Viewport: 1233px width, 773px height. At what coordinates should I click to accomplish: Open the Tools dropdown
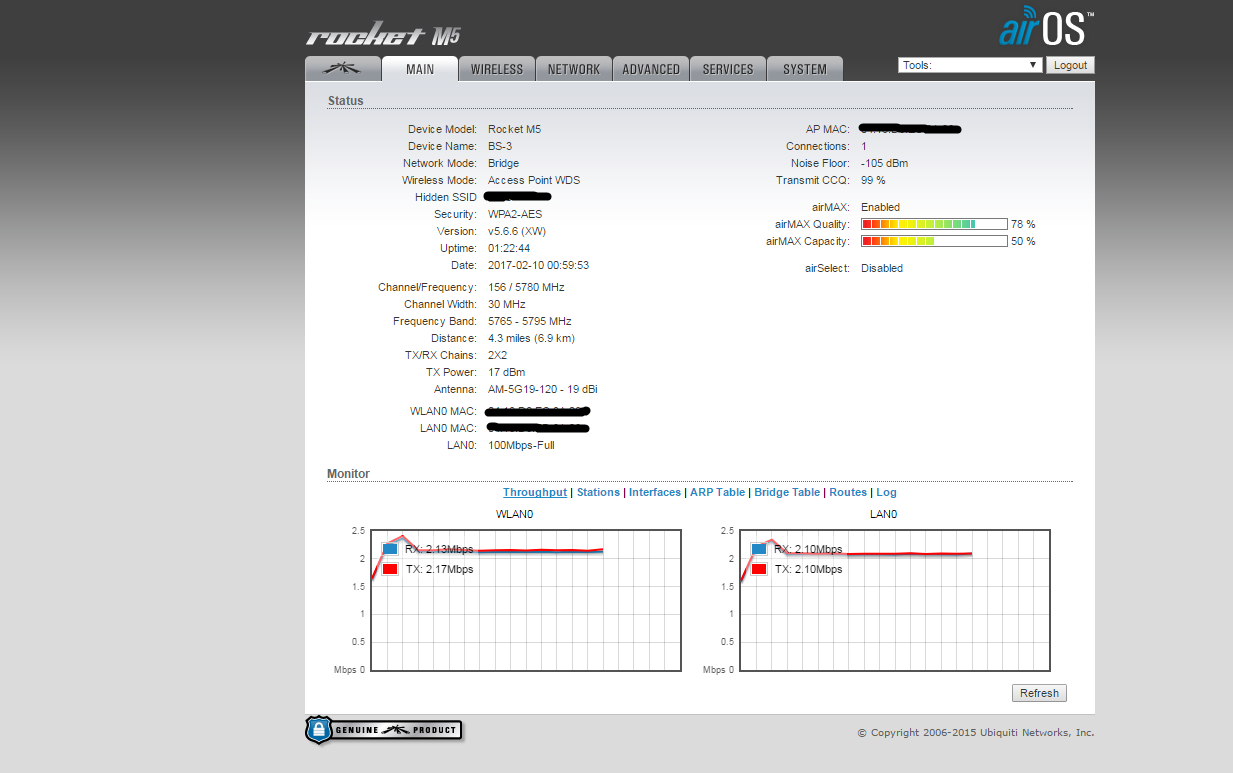point(970,65)
